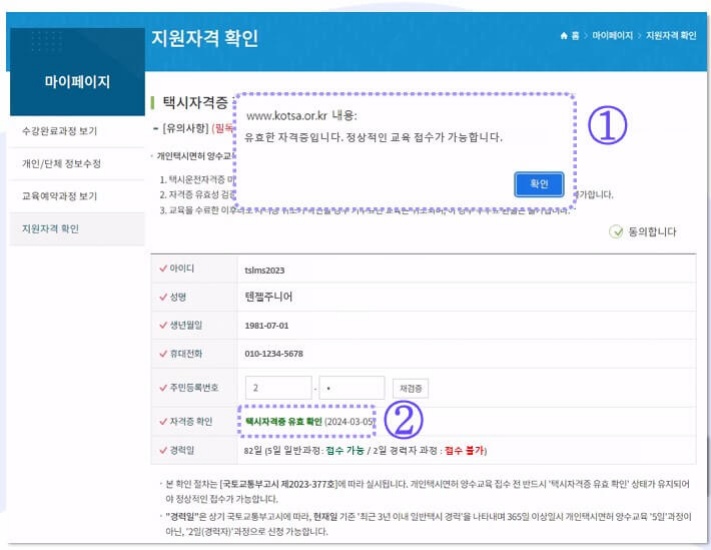711x550 pixels.
Task: Click the red 접수 불가 text
Action: coord(464,450)
